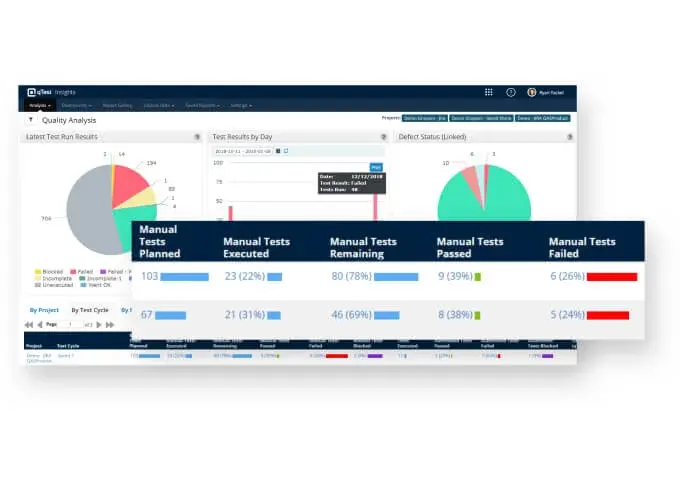
Task: Switch to the By Test Cycle tab
Action: coord(89,310)
